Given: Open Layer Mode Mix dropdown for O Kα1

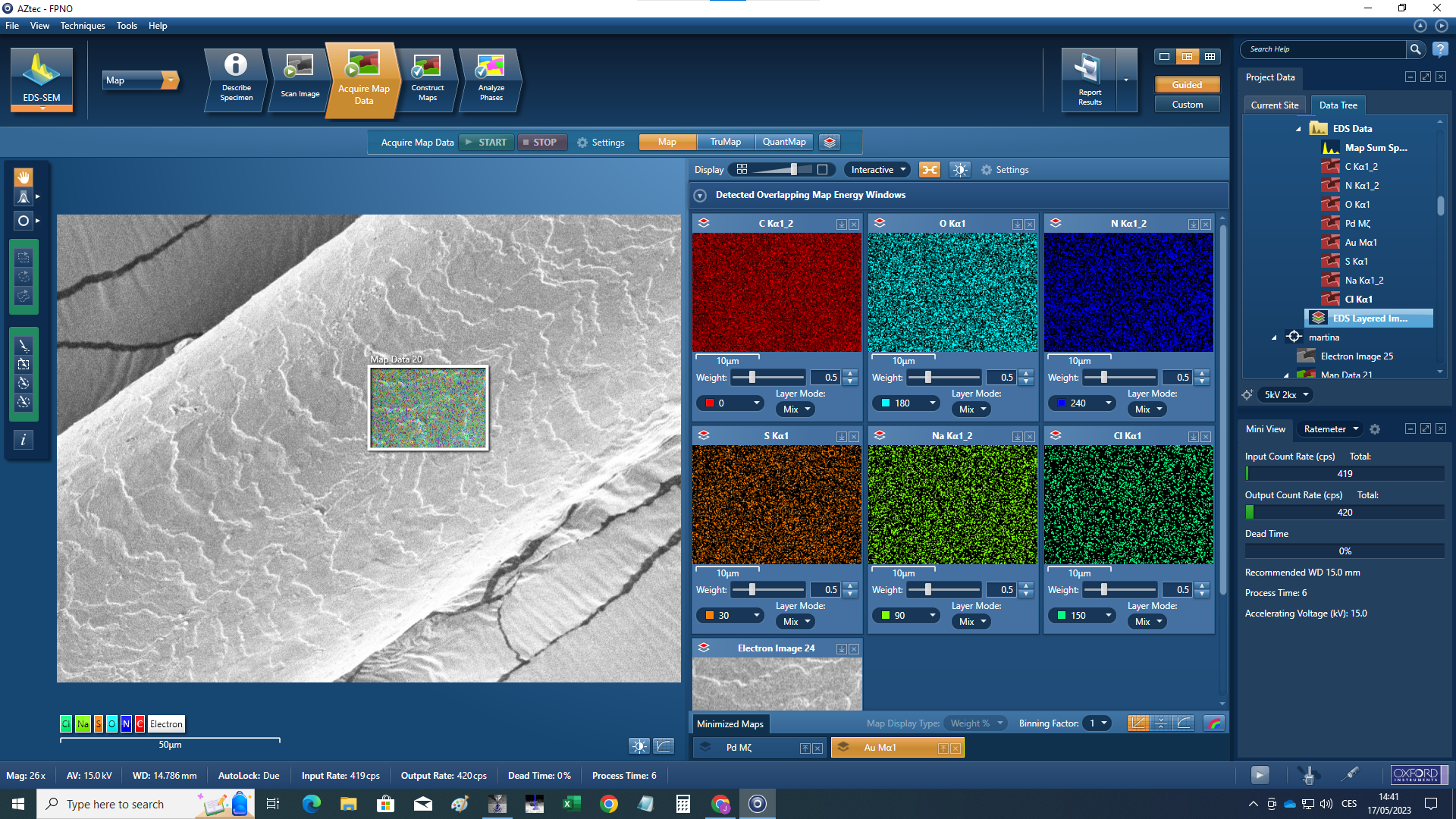Looking at the screenshot, I should 971,409.
